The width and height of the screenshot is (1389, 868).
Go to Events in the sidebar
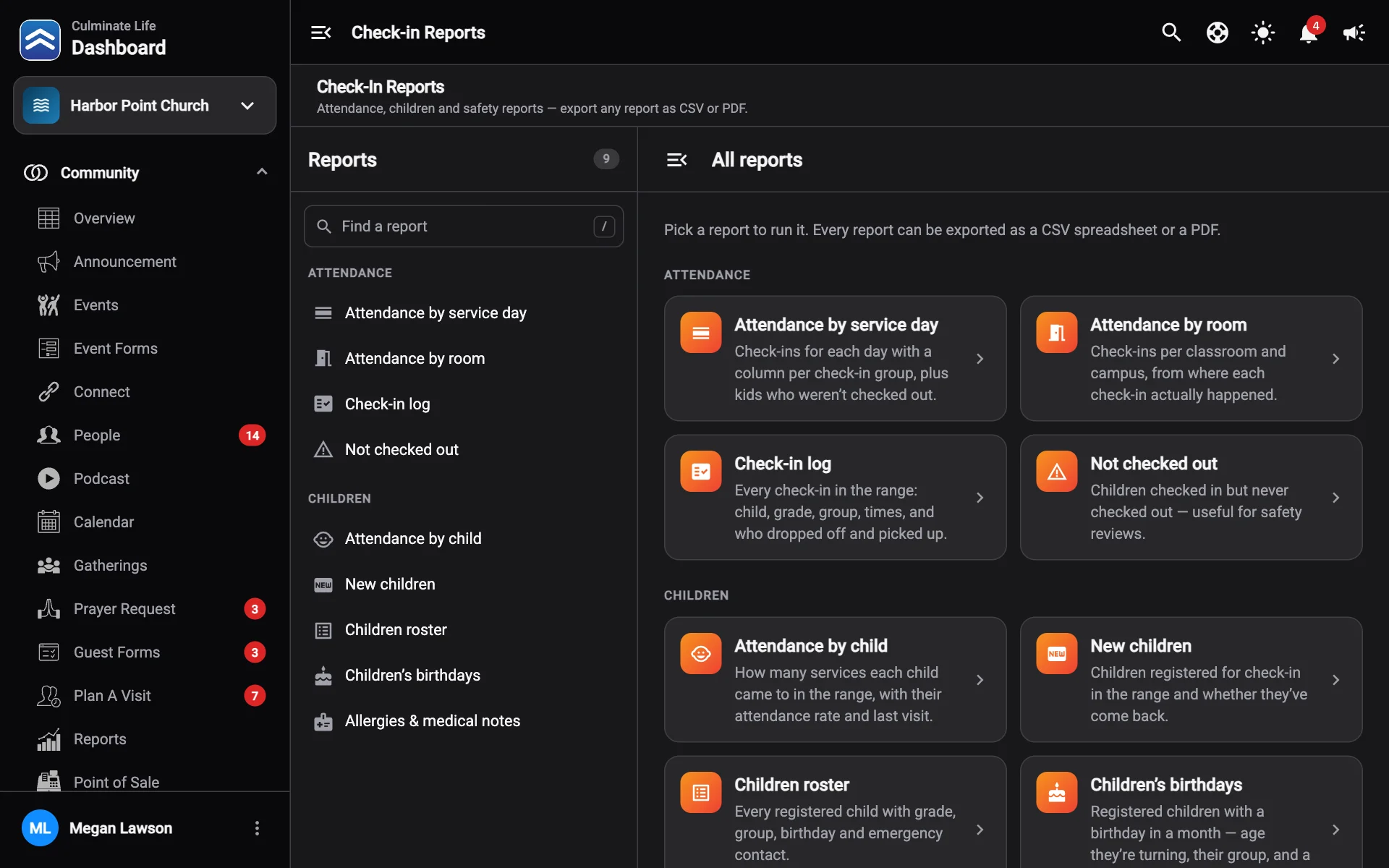[145, 305]
